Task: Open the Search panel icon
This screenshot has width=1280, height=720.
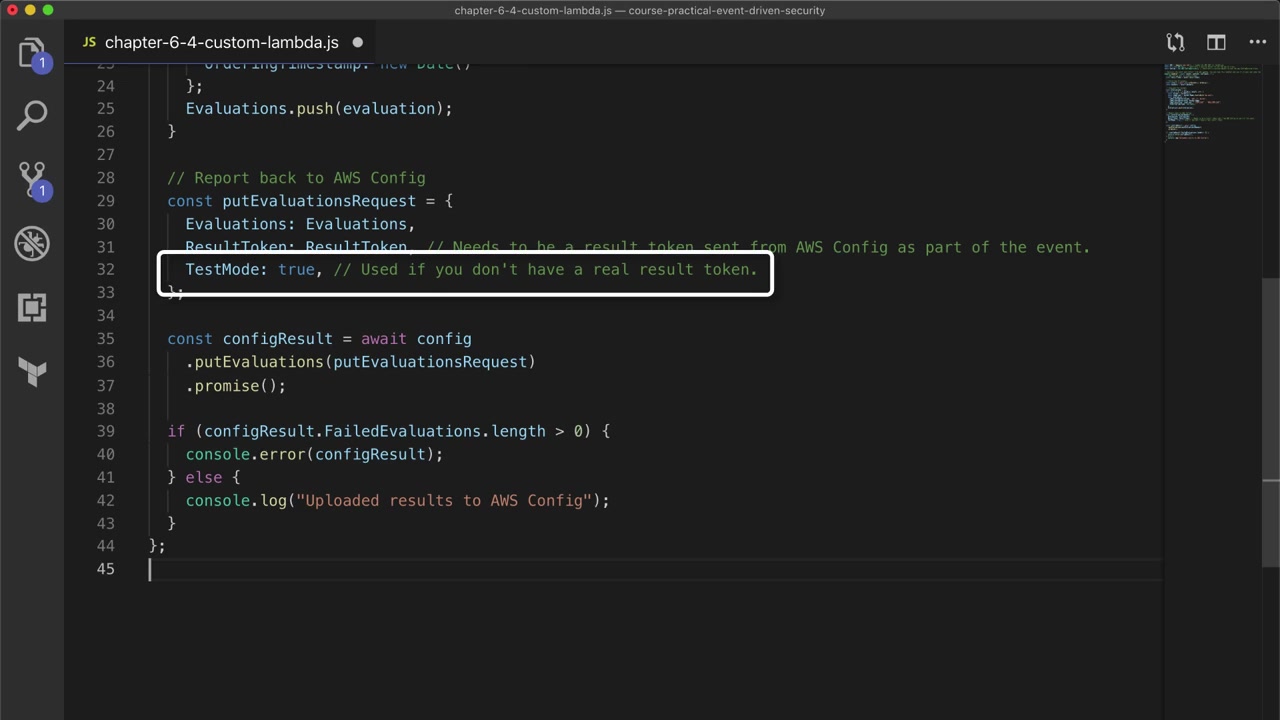Action: tap(32, 115)
